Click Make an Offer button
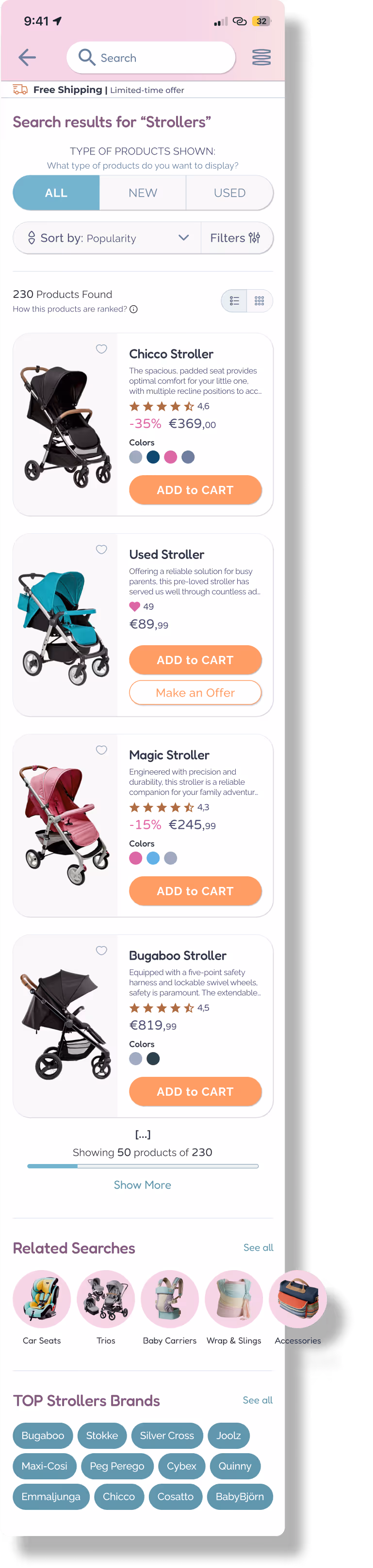373x1568 pixels. 195,693
